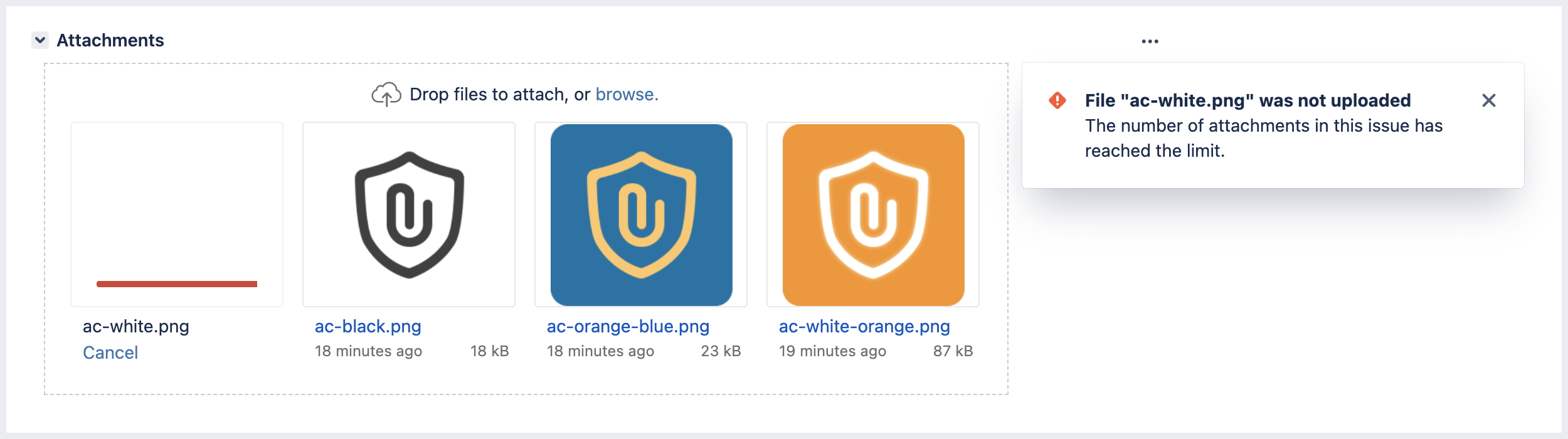Open the ac-black.png thumbnail preview

[409, 214]
